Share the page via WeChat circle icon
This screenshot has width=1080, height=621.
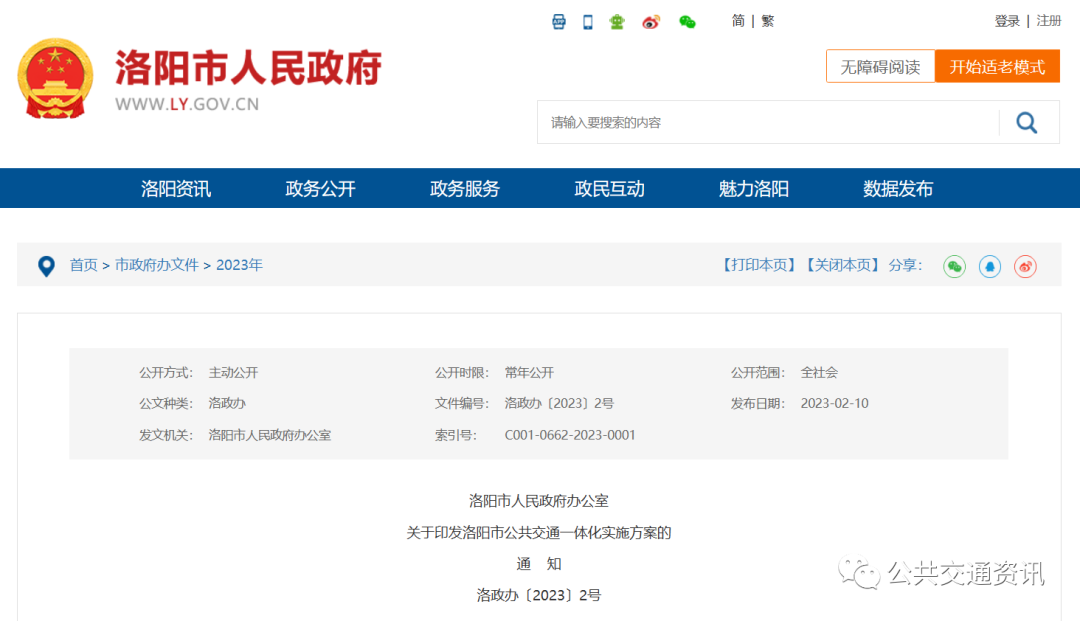(953, 266)
